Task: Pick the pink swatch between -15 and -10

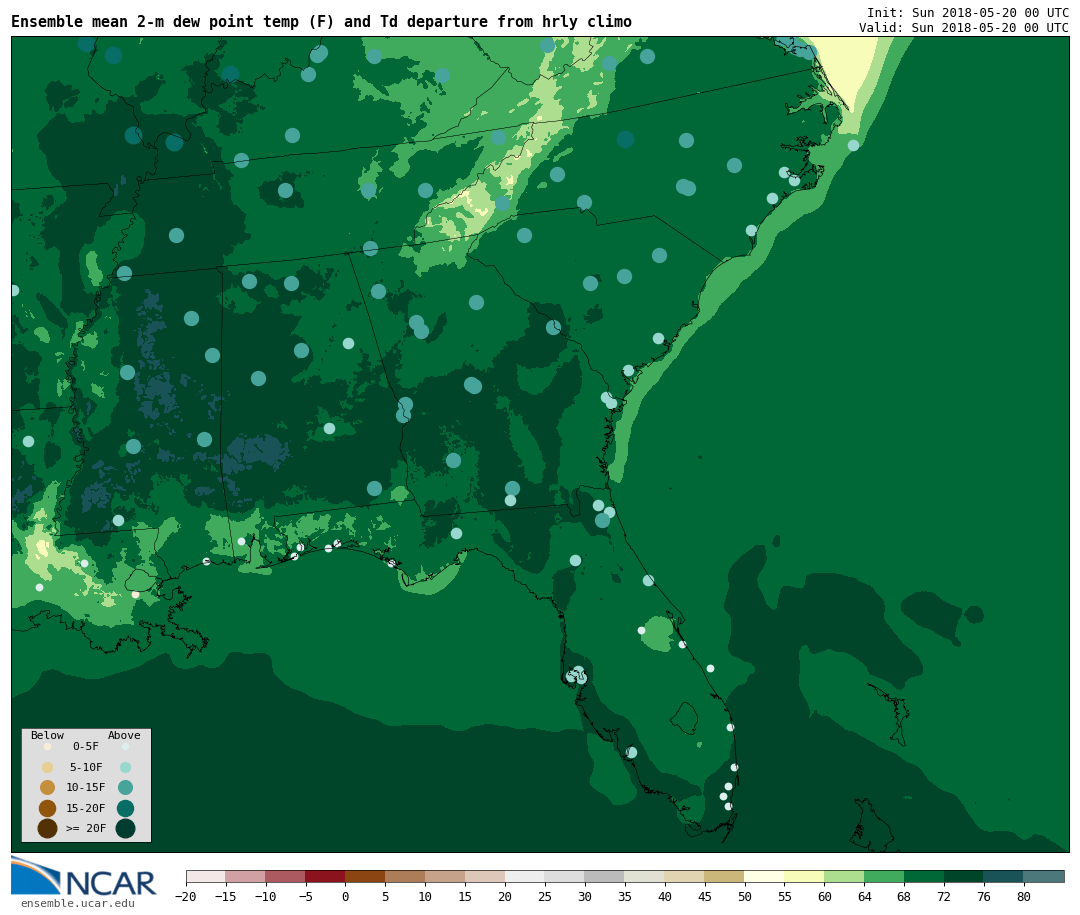Action: click(x=245, y=876)
